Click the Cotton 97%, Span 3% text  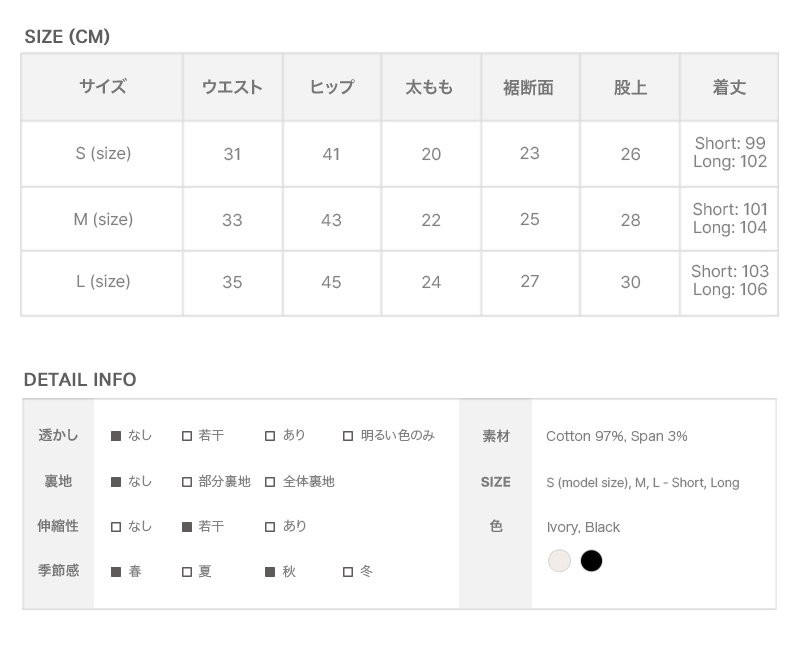point(616,436)
